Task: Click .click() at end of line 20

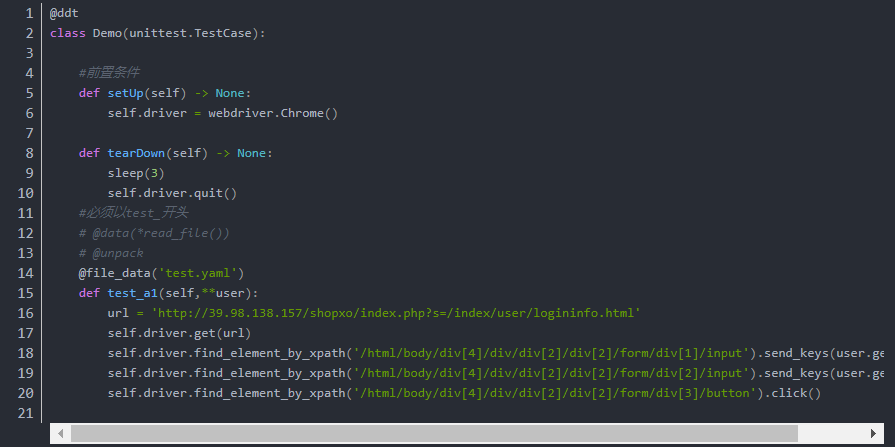Action: click(x=792, y=393)
